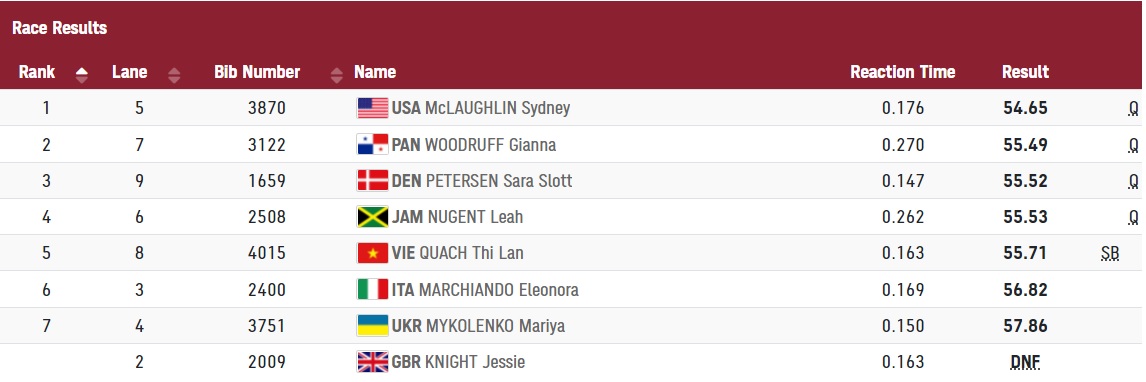The image size is (1146, 382).
Task: Click the DNF result for Knight
Action: pyautogui.click(x=1025, y=362)
